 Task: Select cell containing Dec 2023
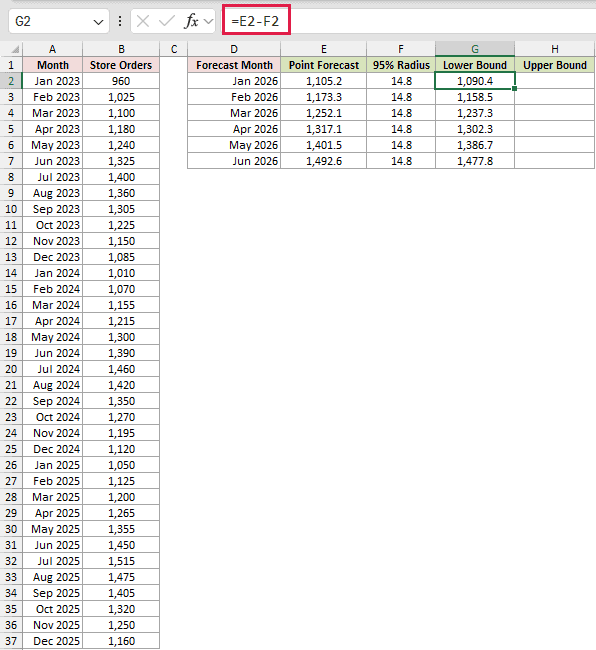coord(53,257)
